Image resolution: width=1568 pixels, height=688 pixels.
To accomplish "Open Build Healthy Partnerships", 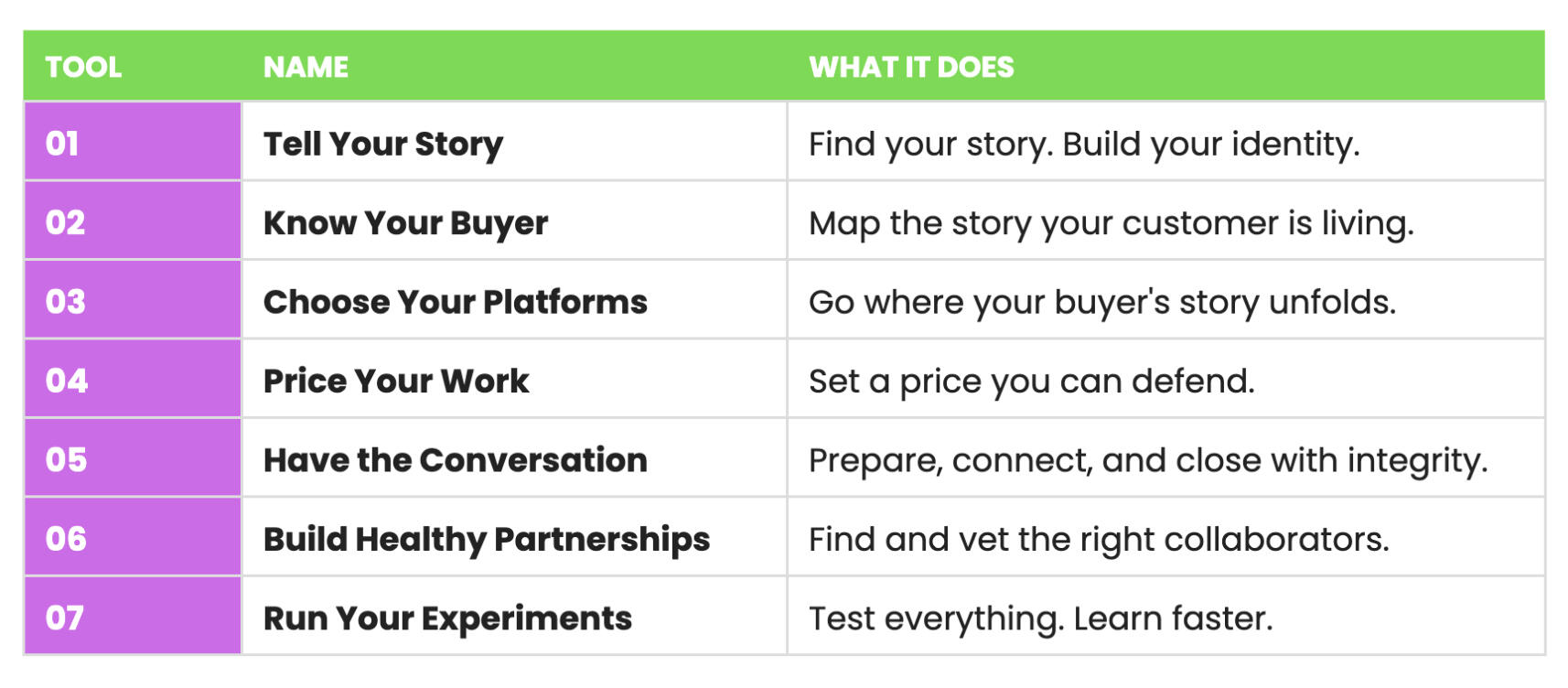I will click(486, 539).
